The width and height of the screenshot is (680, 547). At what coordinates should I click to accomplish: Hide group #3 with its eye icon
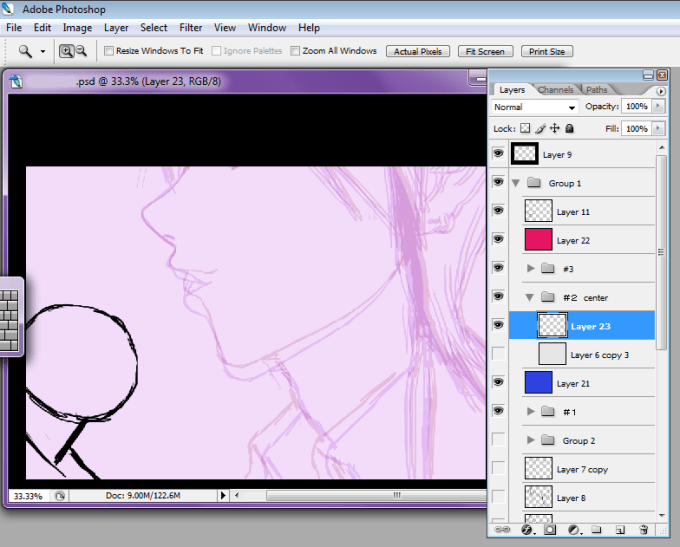(x=498, y=268)
